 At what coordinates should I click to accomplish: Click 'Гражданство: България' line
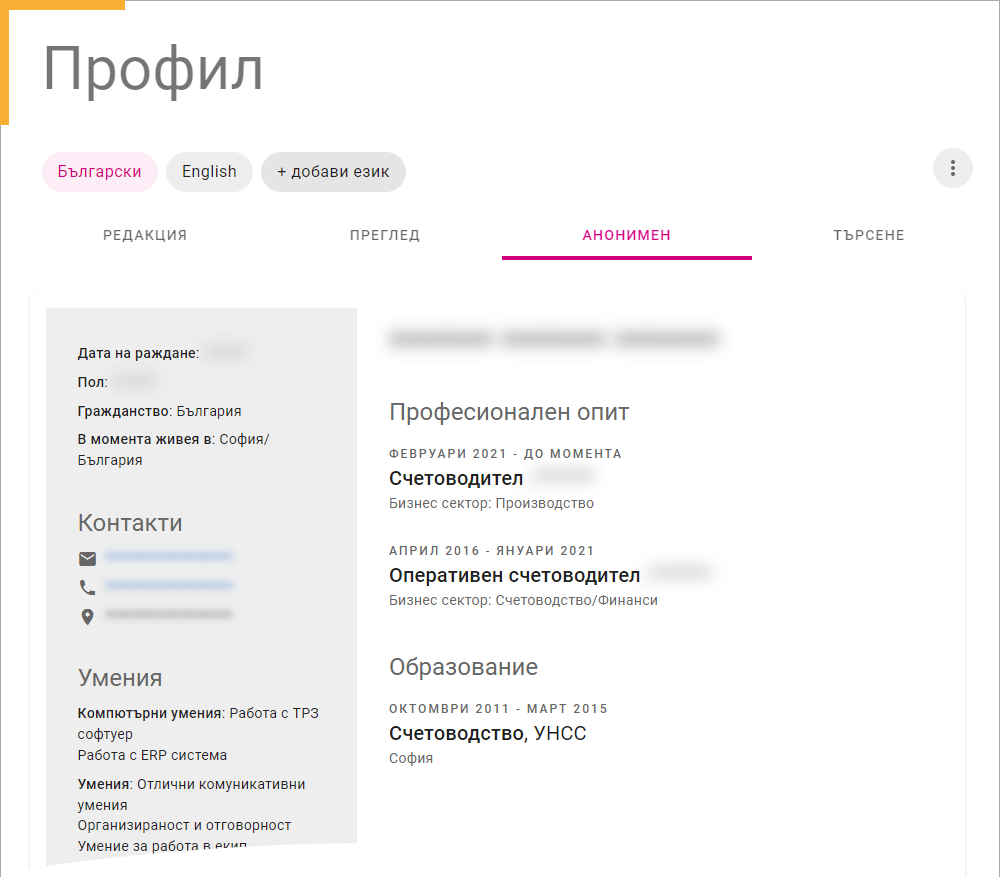pyautogui.click(x=159, y=411)
